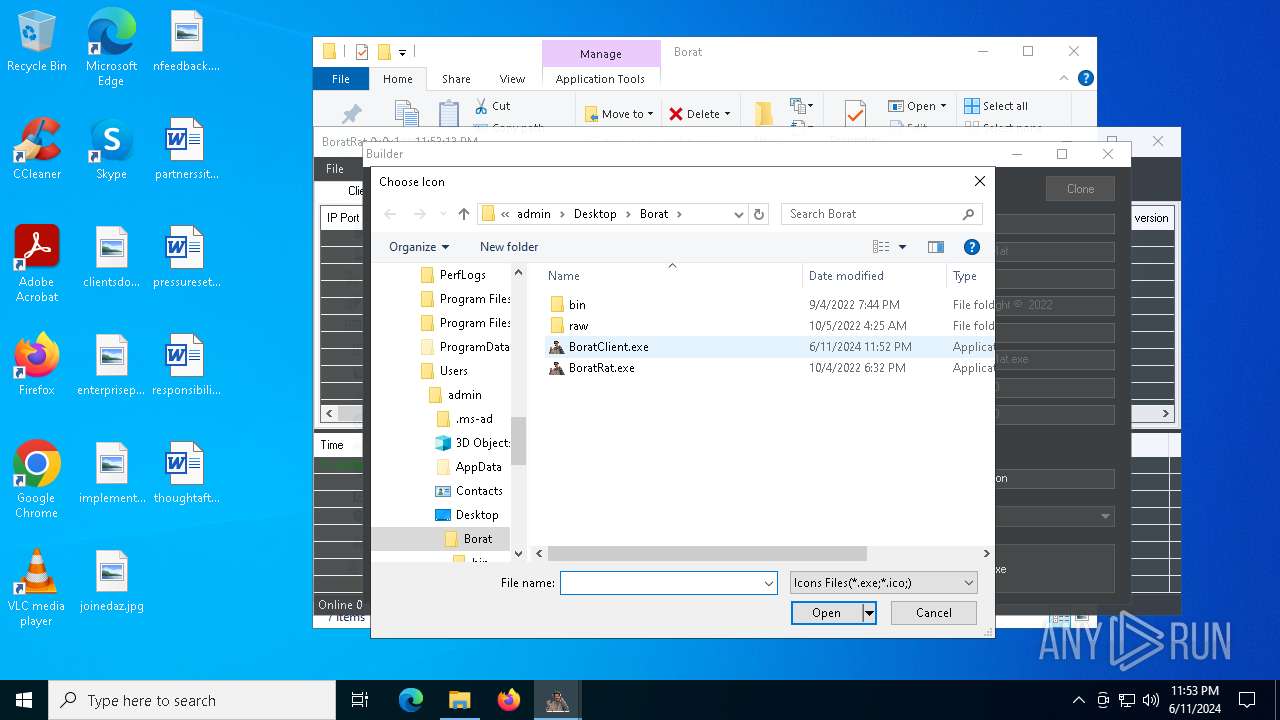The width and height of the screenshot is (1280, 720).
Task: Go up one folder level
Action: click(464, 214)
